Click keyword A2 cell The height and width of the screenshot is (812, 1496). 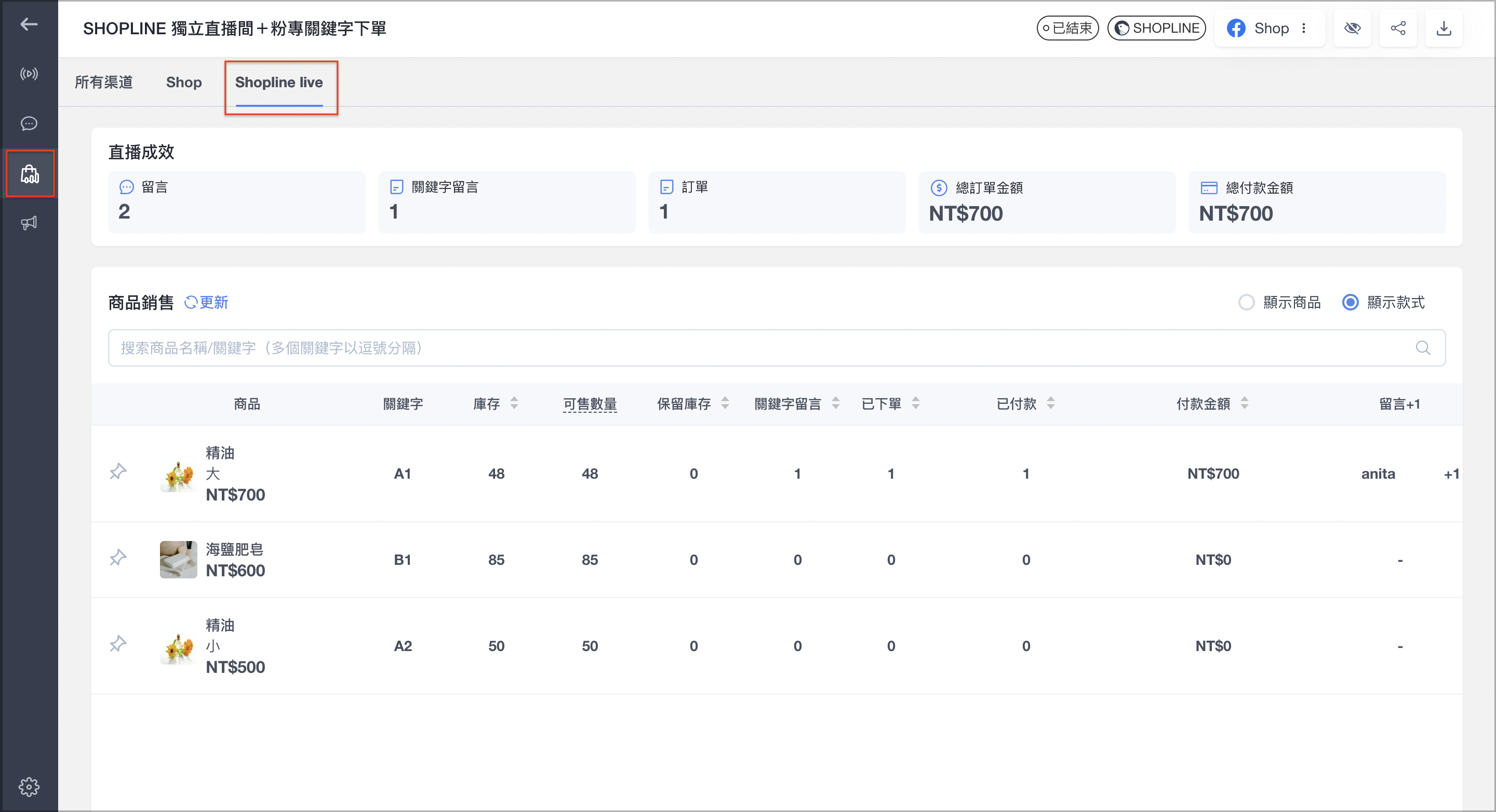403,646
